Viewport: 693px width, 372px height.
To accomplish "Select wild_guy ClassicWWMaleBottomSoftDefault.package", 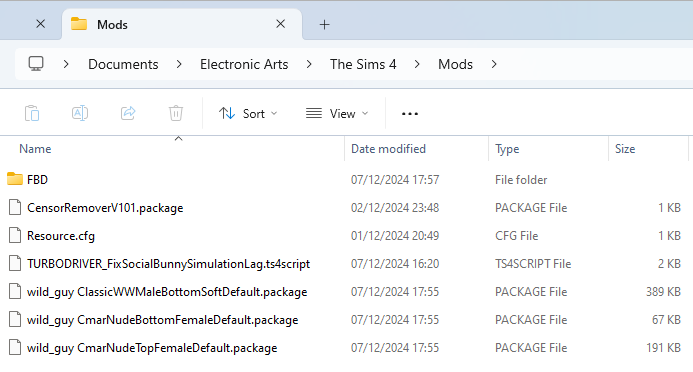I will 167,292.
